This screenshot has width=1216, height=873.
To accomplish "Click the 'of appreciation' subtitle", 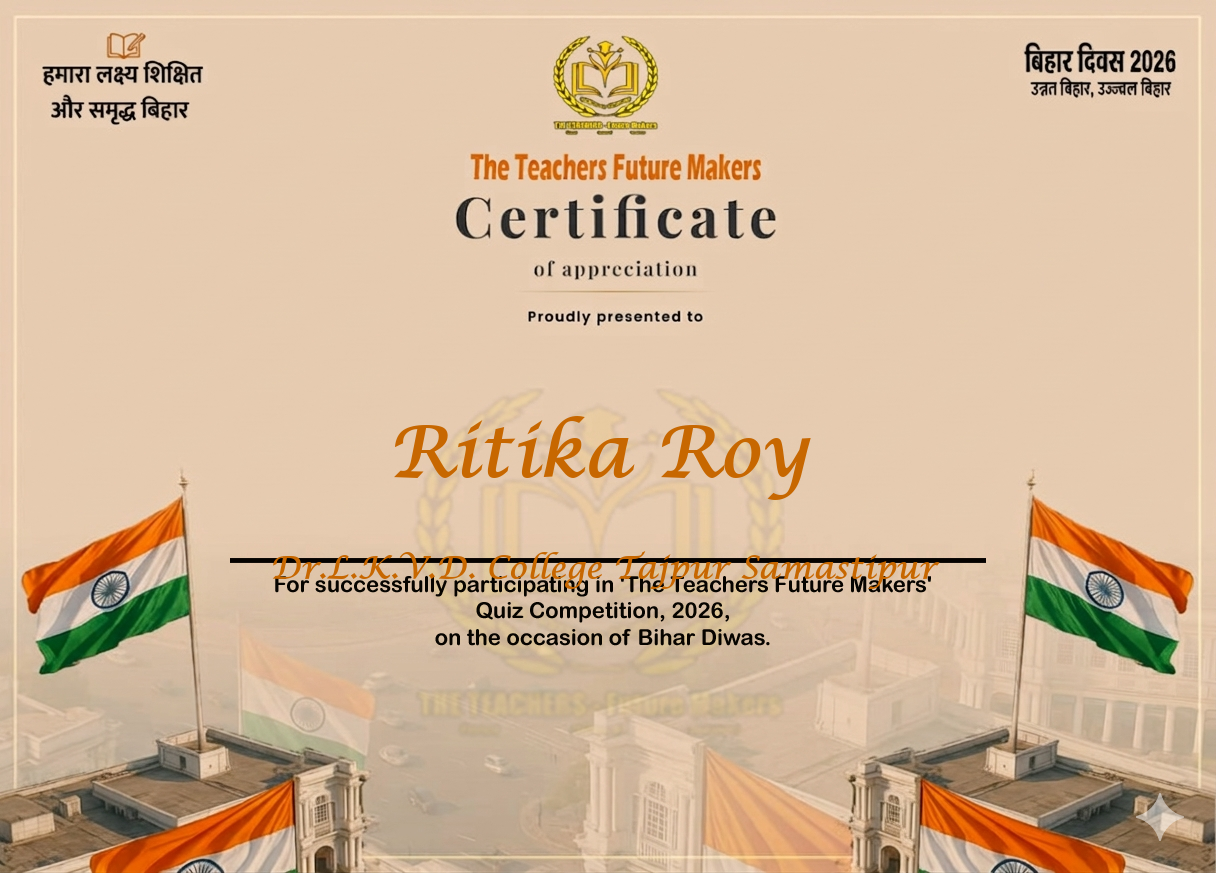I will (615, 269).
